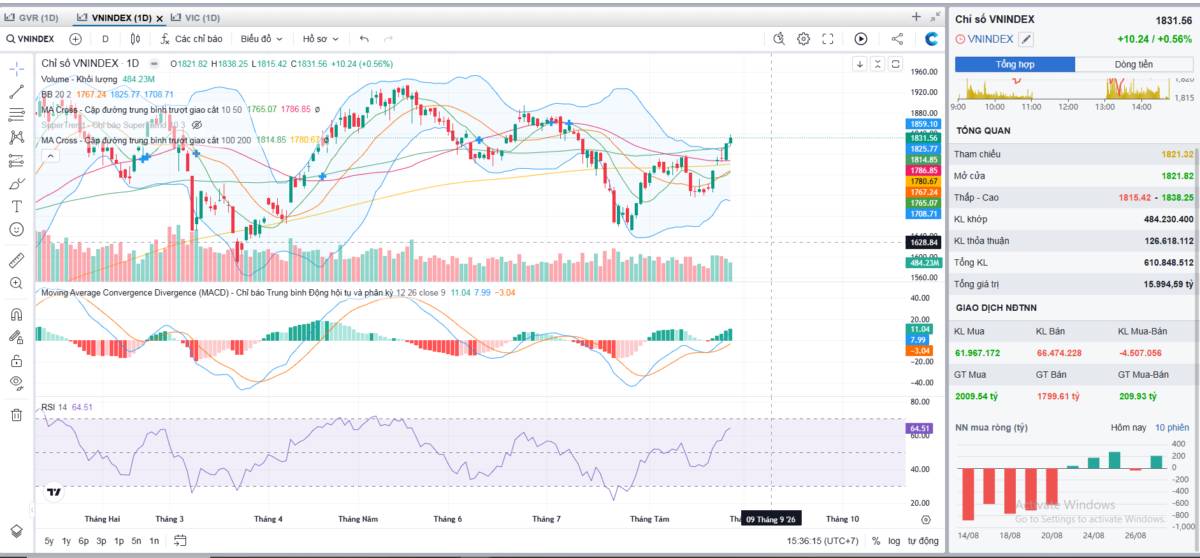Toggle stay in drawing mode

(x=16, y=337)
